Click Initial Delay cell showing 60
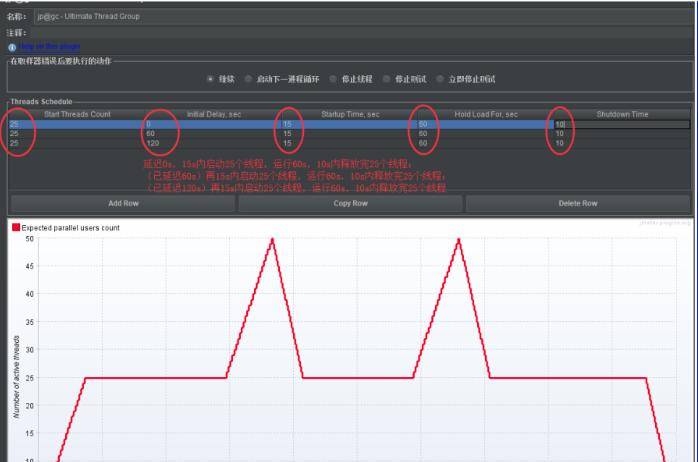This screenshot has height=462, width=698. point(214,134)
